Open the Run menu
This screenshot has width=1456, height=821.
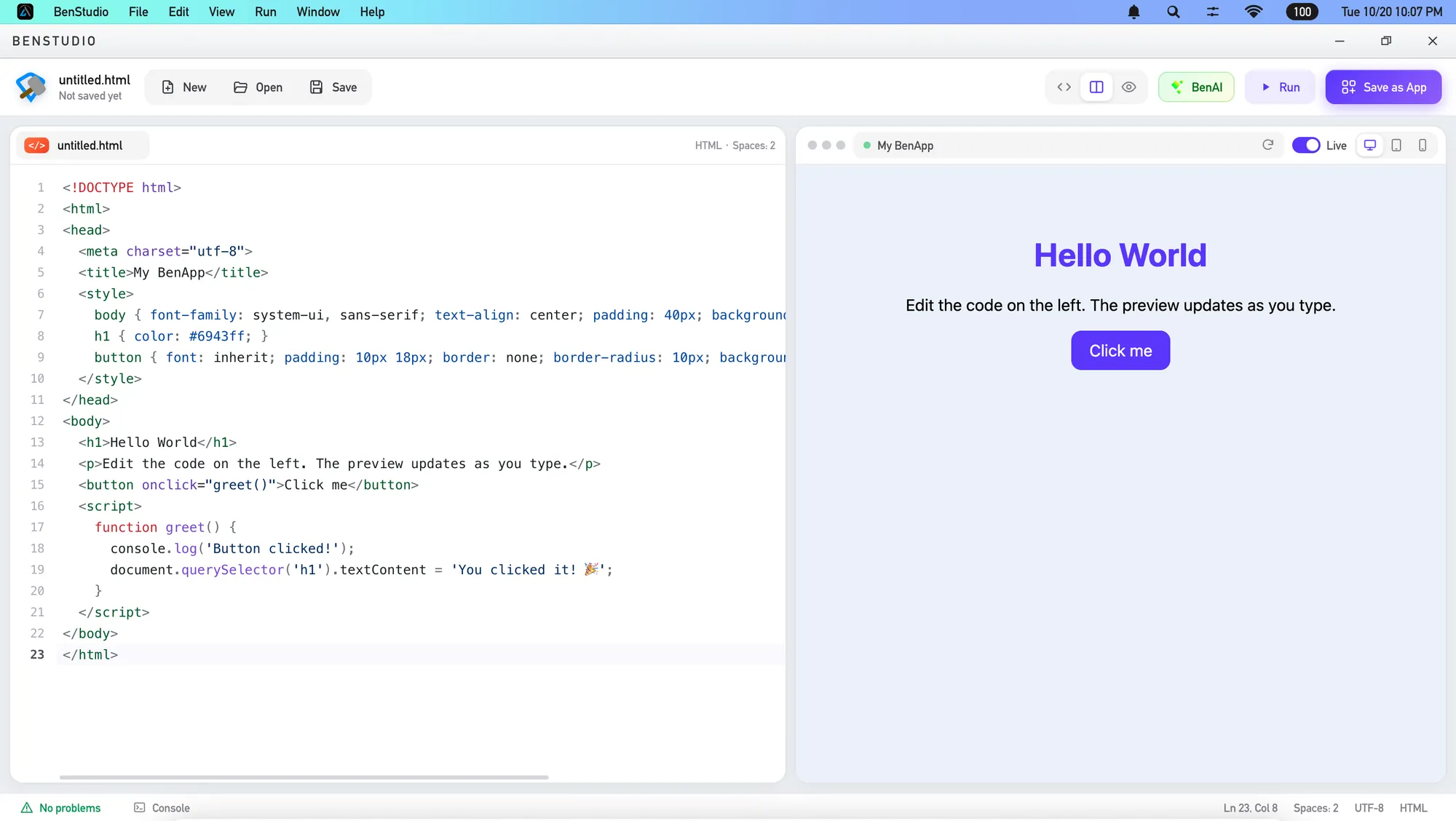[266, 12]
